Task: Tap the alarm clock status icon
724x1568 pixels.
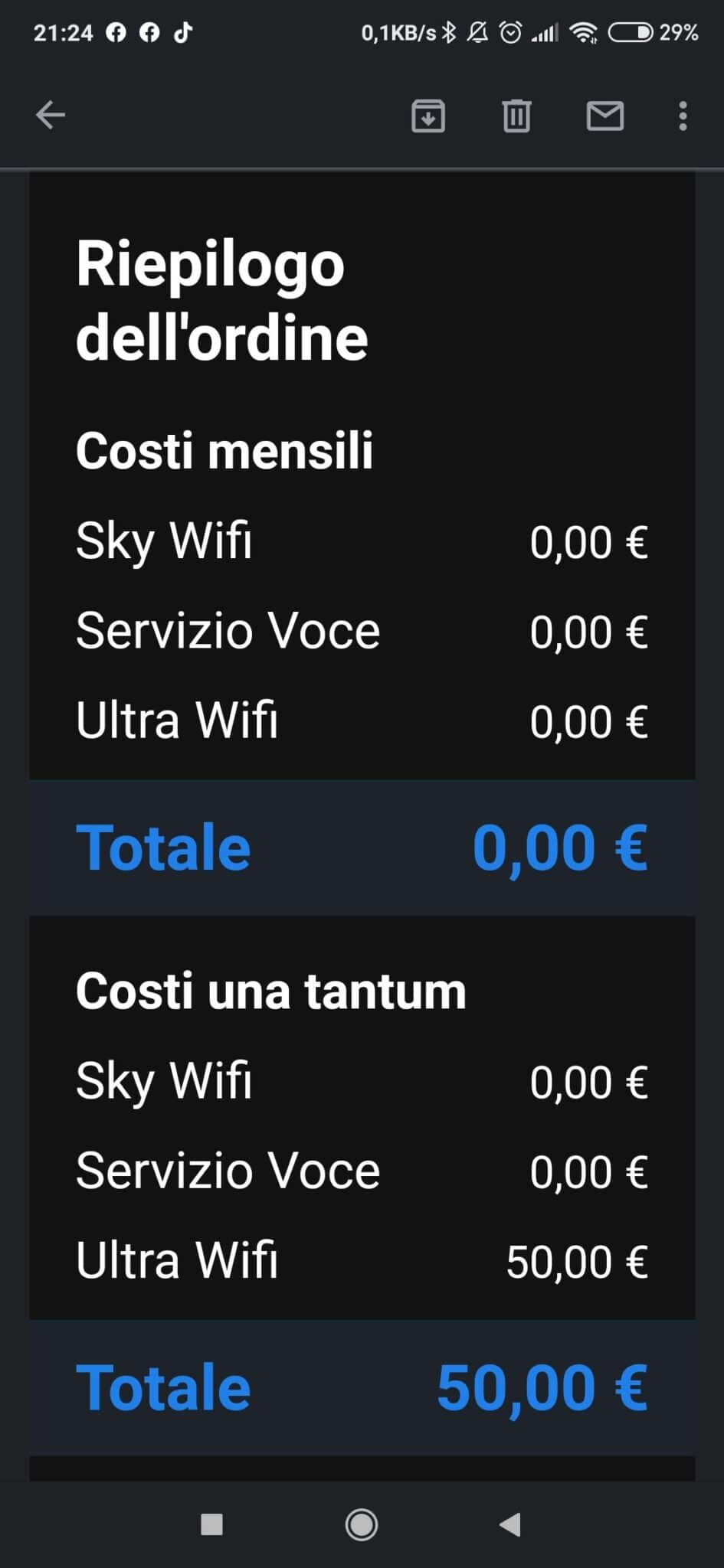Action: point(510,32)
